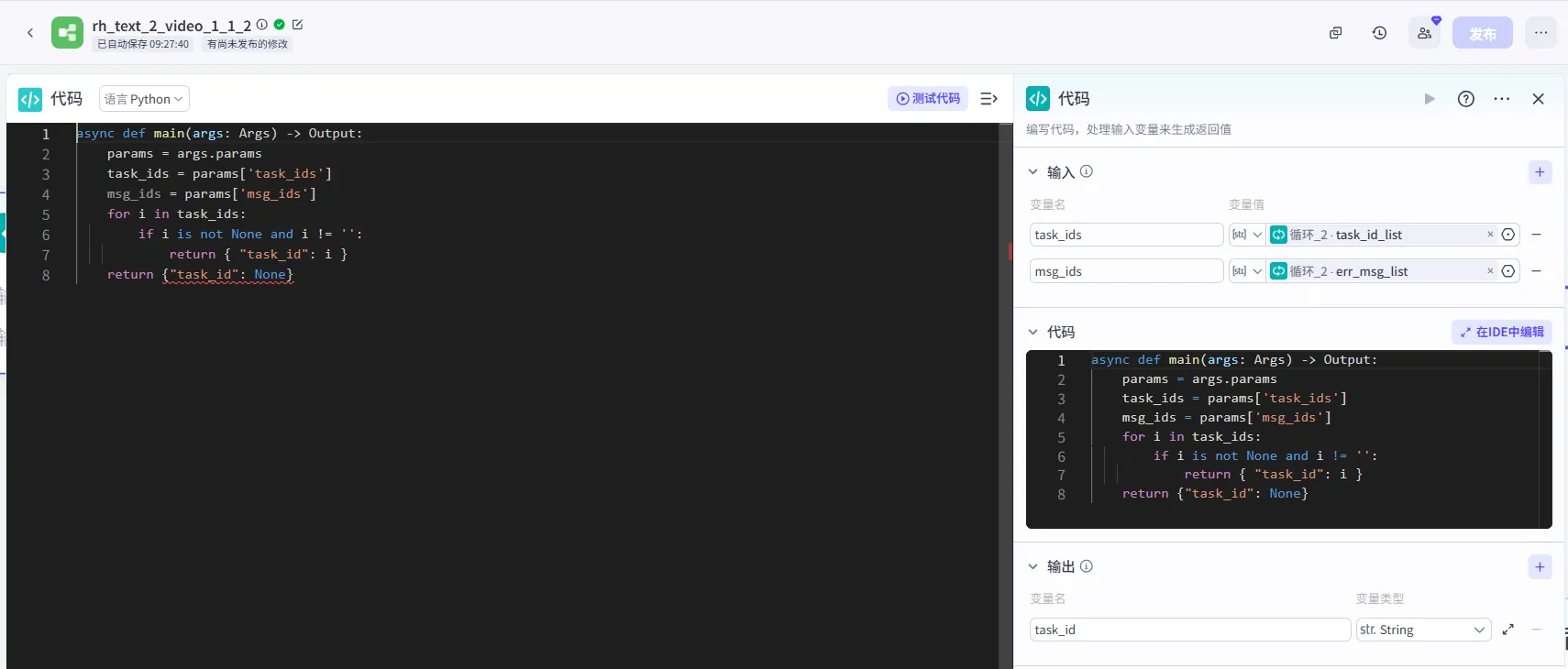Add a new output variable

click(x=1540, y=566)
